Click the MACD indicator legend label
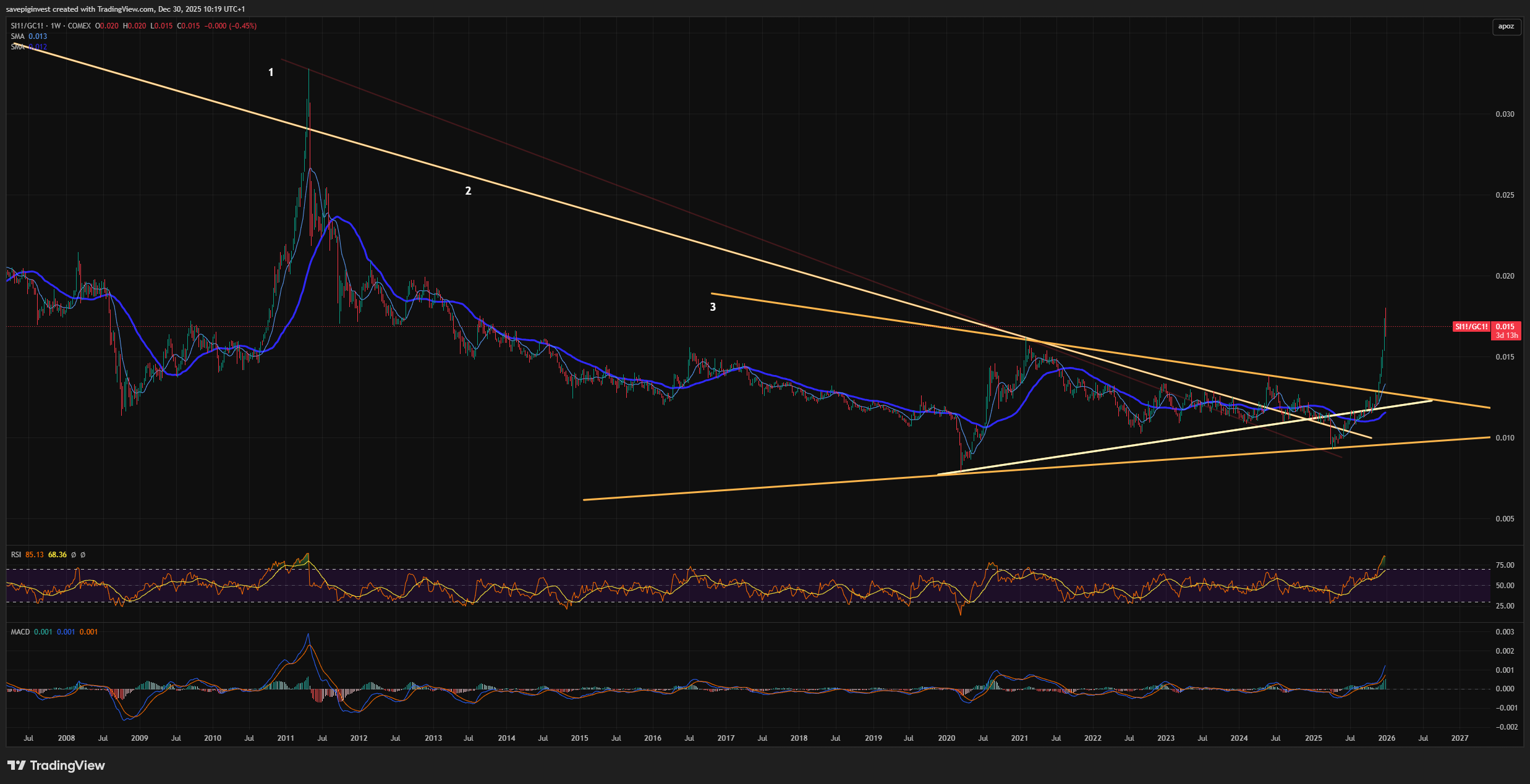Viewport: 1530px width, 784px height. pos(20,632)
